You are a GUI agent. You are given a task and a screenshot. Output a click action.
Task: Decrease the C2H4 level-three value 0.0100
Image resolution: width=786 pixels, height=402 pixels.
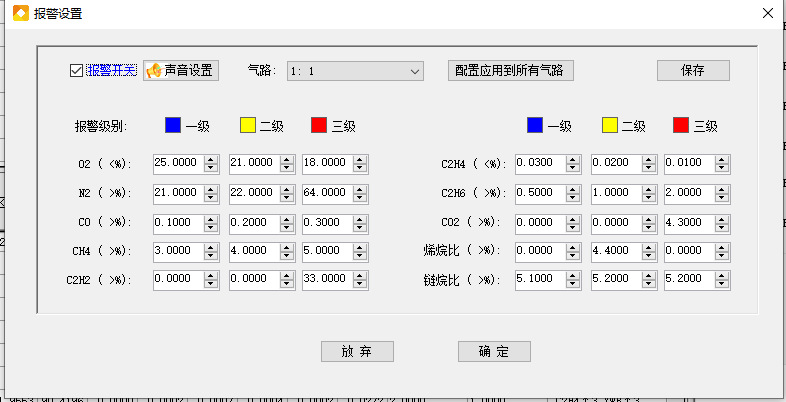point(722,169)
